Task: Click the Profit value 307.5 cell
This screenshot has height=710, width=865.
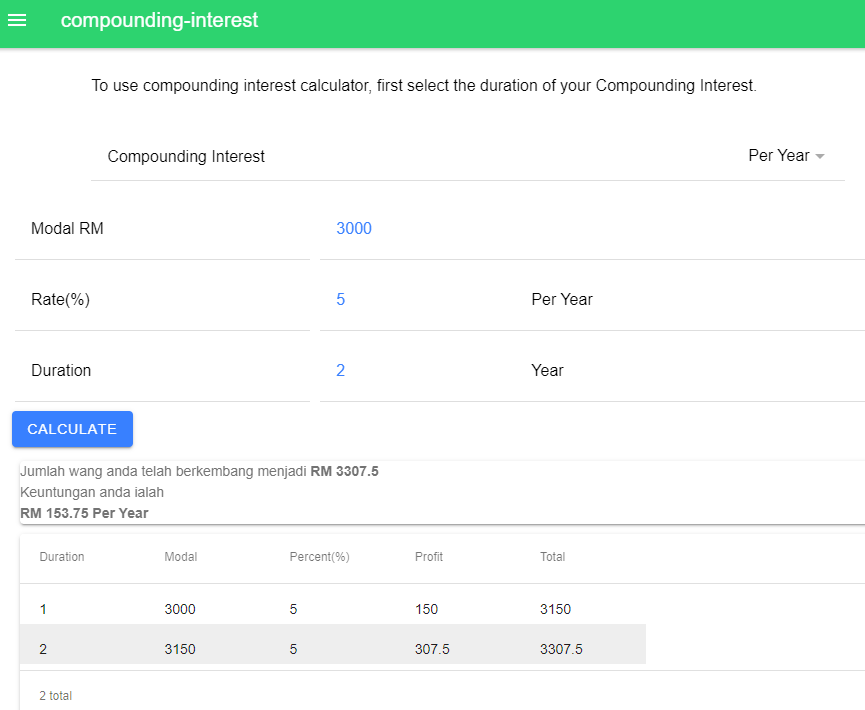Action: (432, 649)
